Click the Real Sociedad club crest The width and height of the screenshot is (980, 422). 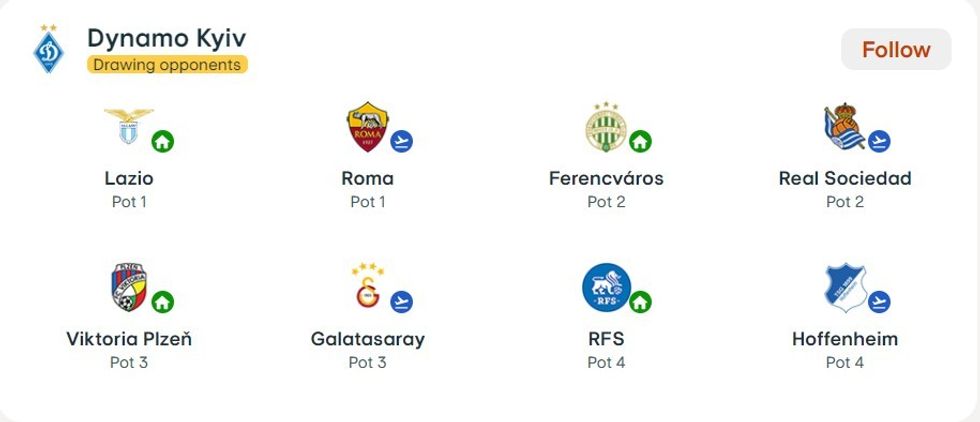tap(842, 126)
